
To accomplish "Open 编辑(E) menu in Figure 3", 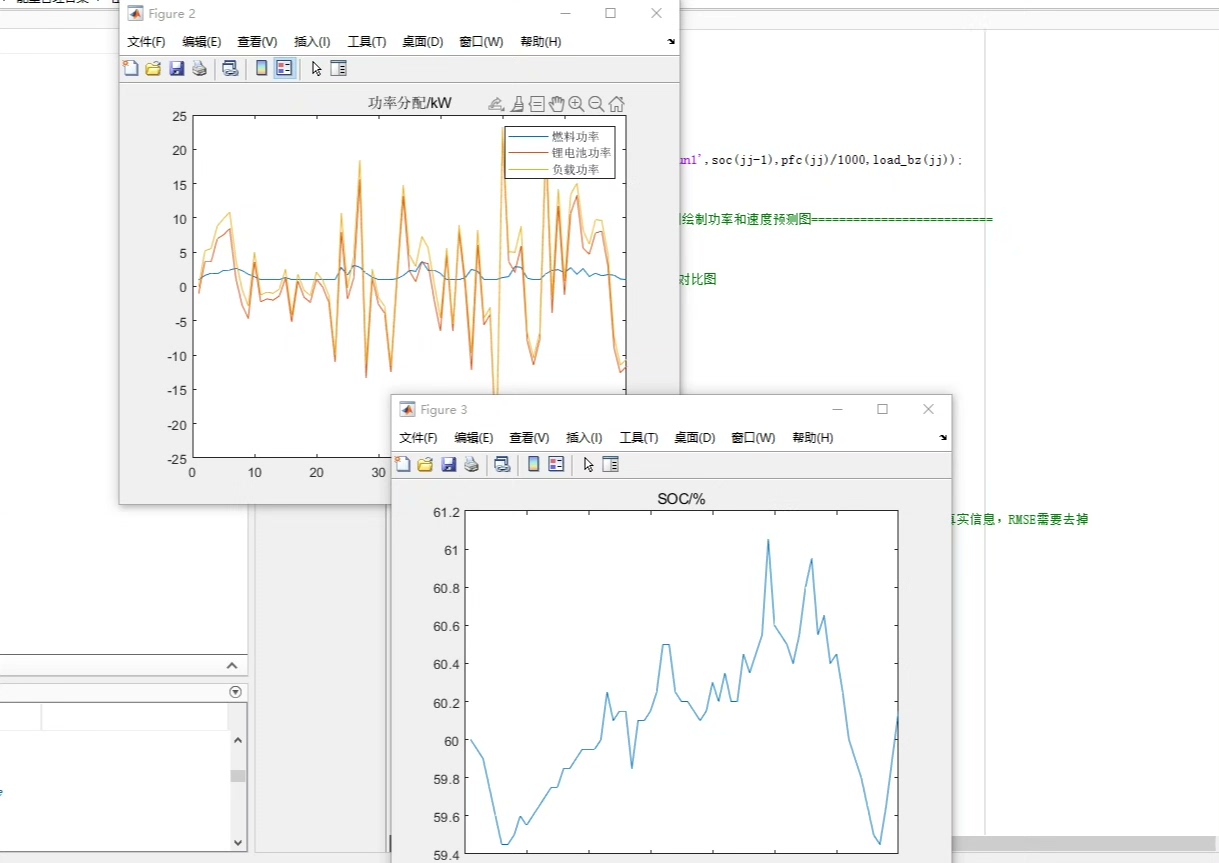I will [474, 438].
